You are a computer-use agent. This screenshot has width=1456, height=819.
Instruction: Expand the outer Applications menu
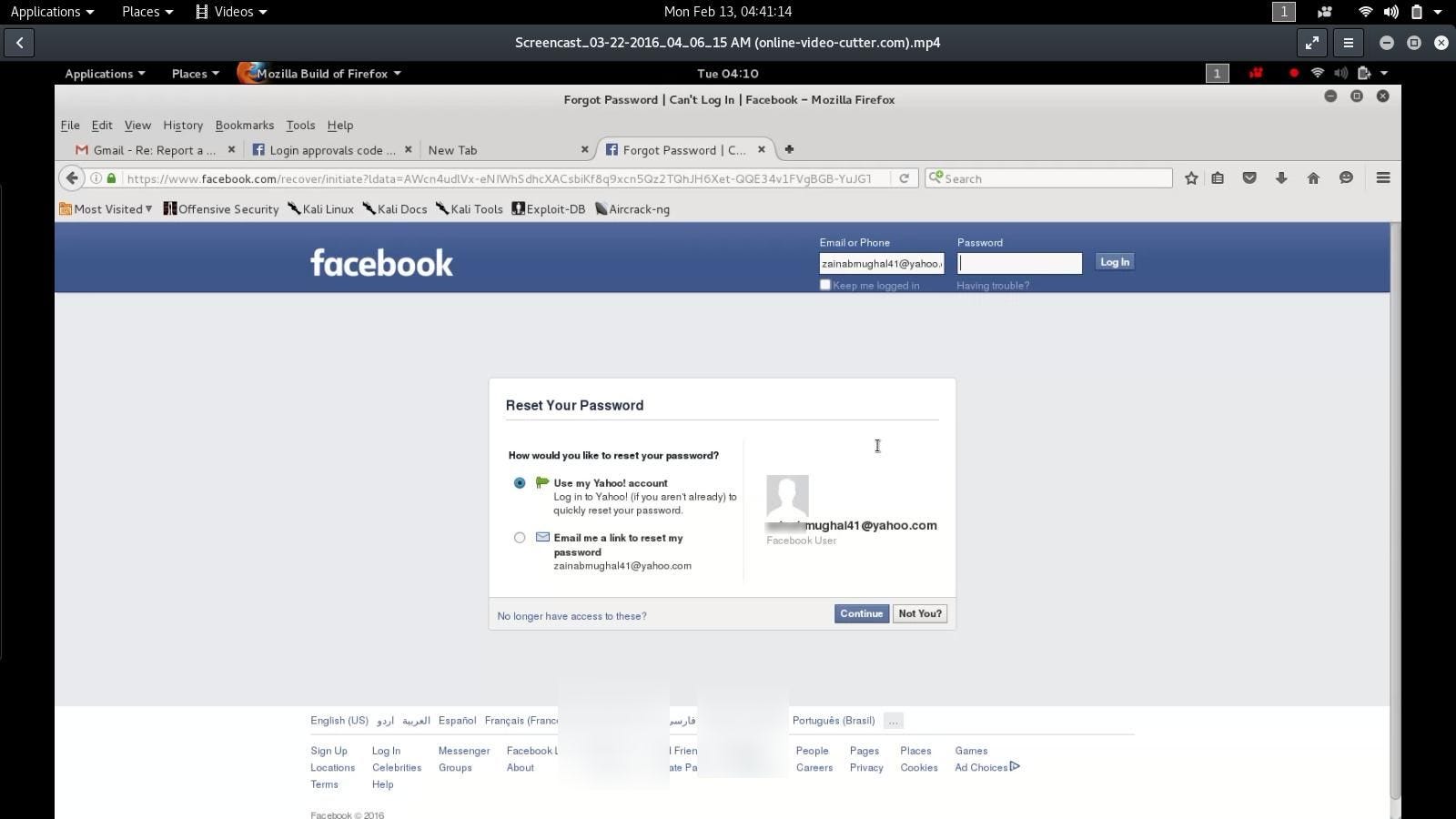pos(52,12)
